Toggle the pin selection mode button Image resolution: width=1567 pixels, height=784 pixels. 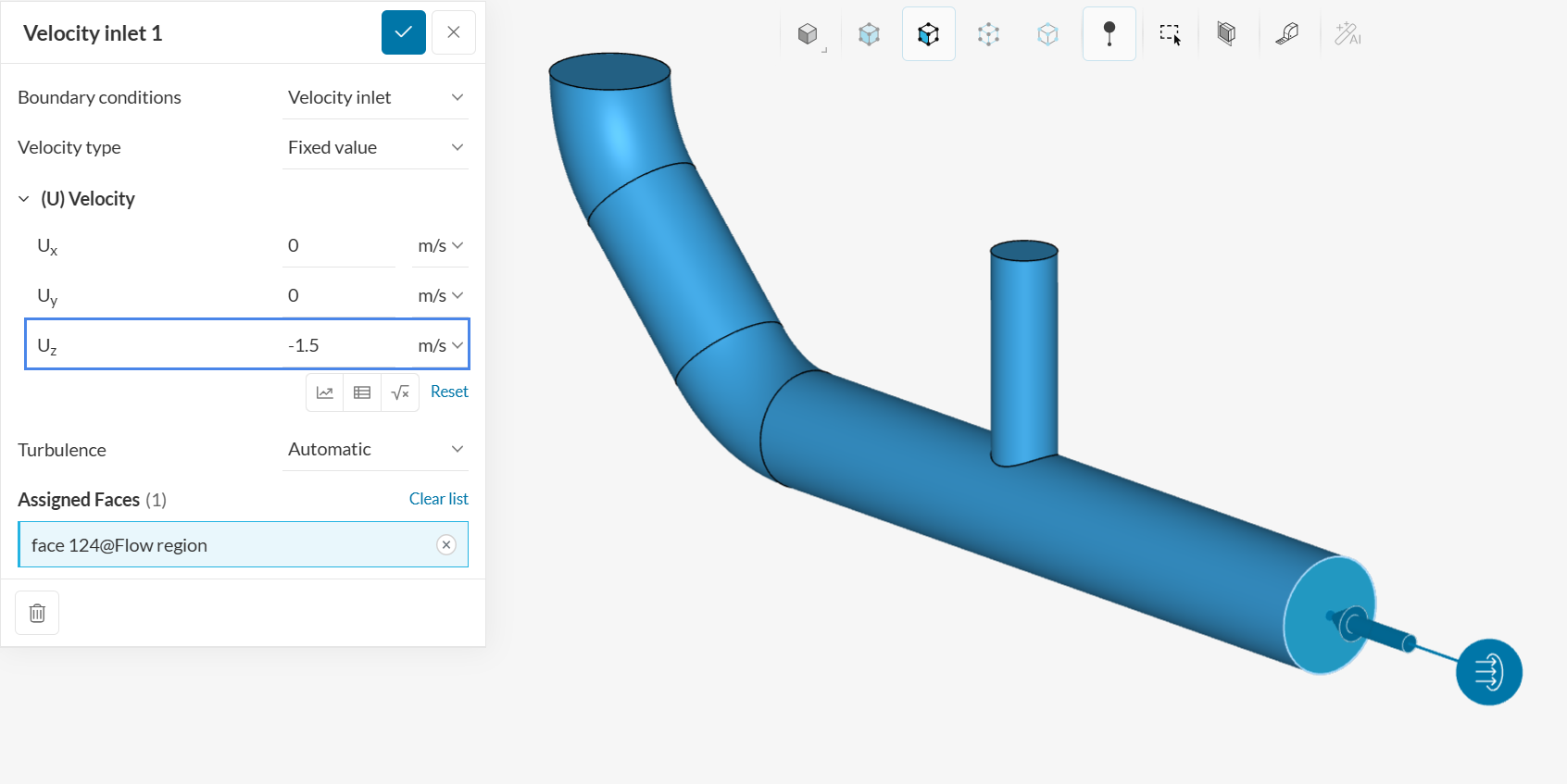click(x=1109, y=35)
